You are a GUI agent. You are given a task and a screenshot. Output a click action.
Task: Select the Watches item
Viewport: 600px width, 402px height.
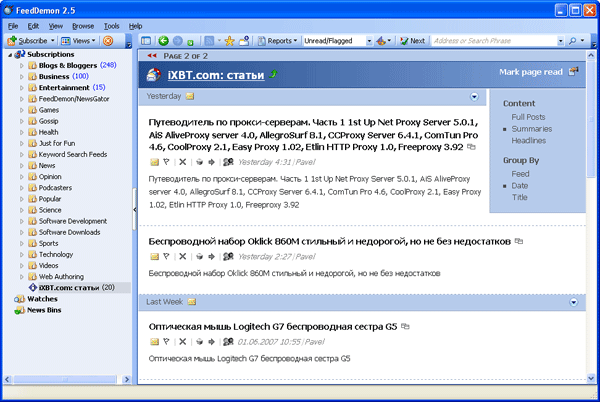[42, 299]
